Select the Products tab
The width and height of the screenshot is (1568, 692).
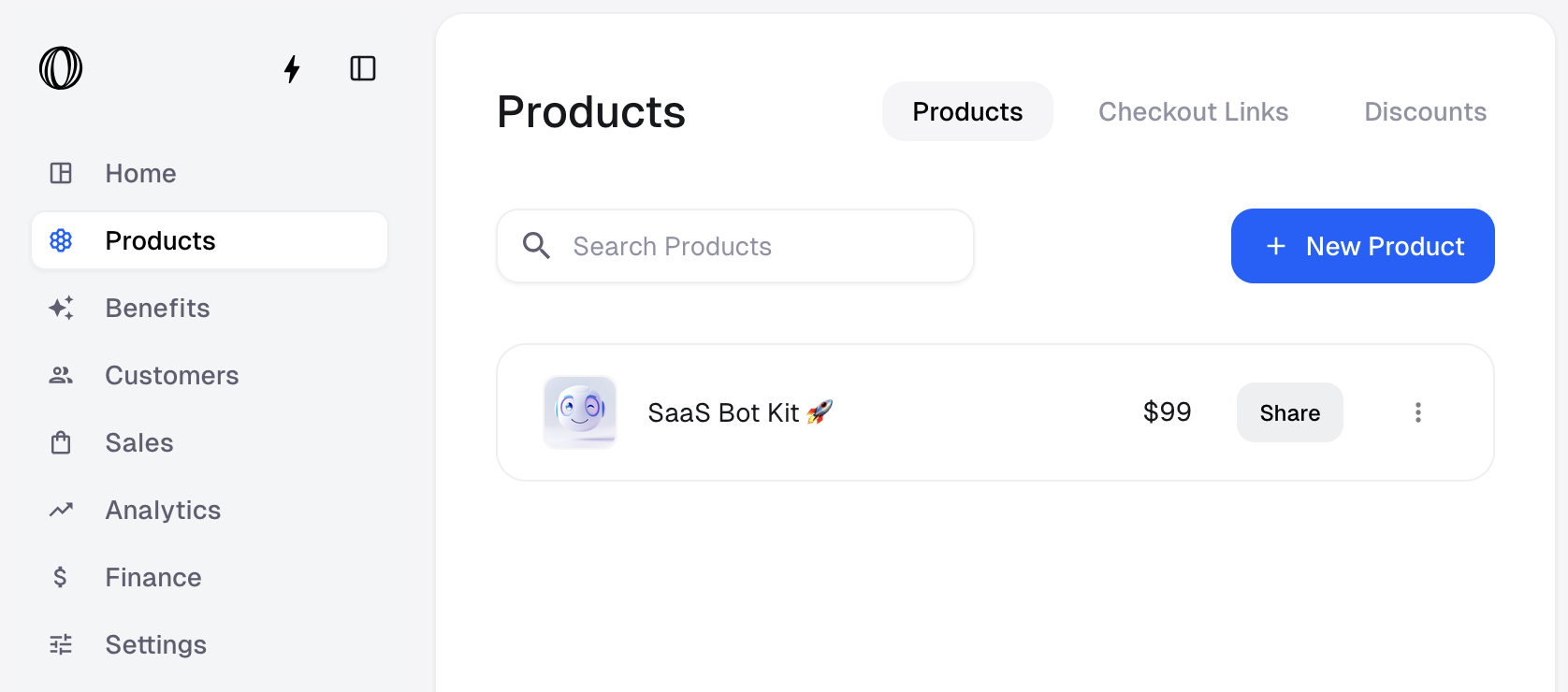click(967, 111)
